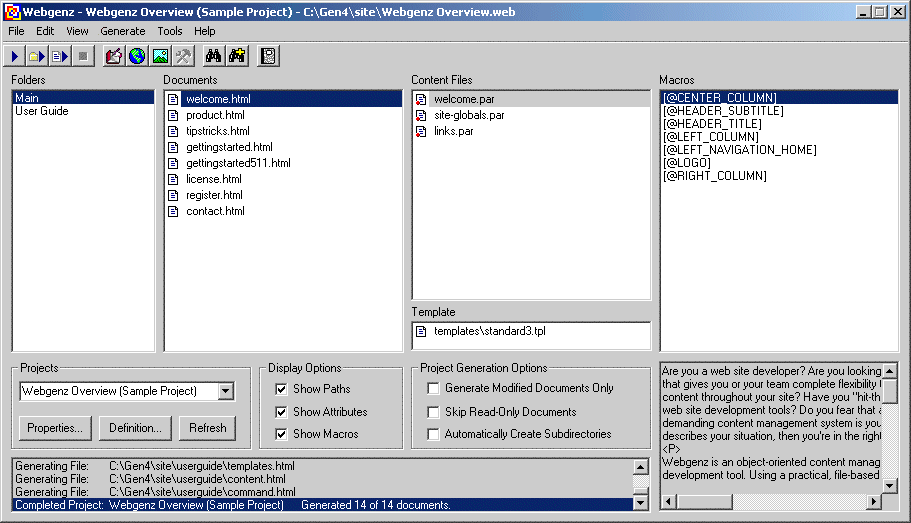Open the File menu
The height and width of the screenshot is (523, 911).
click(x=16, y=31)
